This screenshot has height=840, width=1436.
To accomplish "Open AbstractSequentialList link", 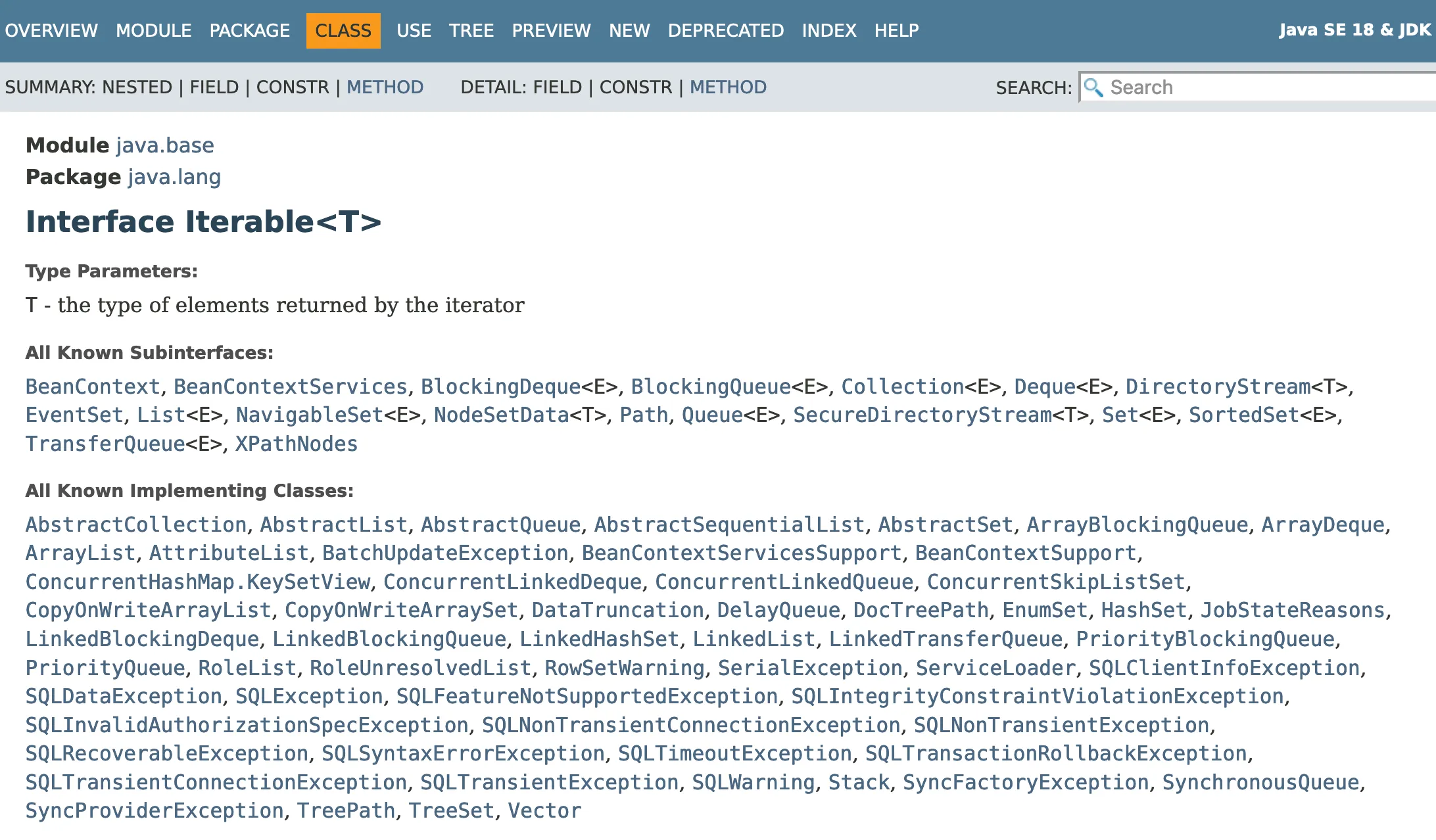I will point(730,525).
